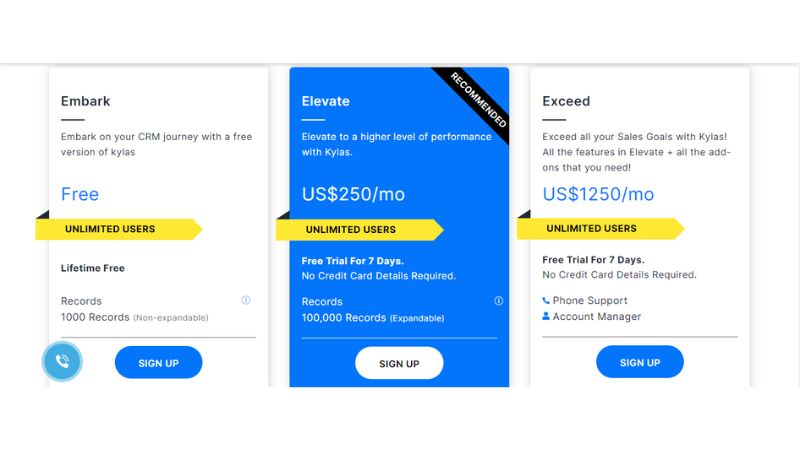Sign up for the Exceed plan

[x=640, y=362]
